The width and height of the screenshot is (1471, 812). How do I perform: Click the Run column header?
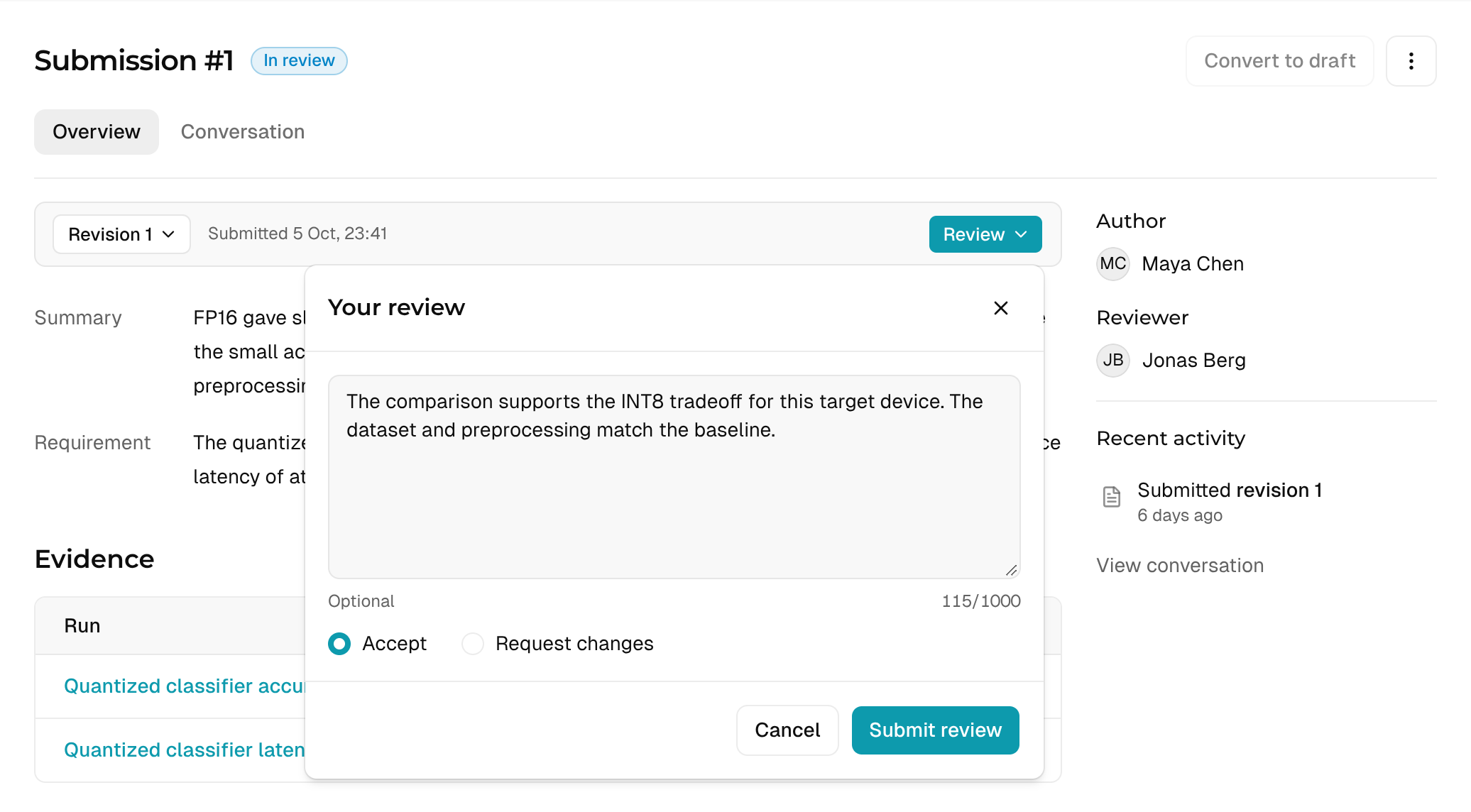(x=82, y=626)
